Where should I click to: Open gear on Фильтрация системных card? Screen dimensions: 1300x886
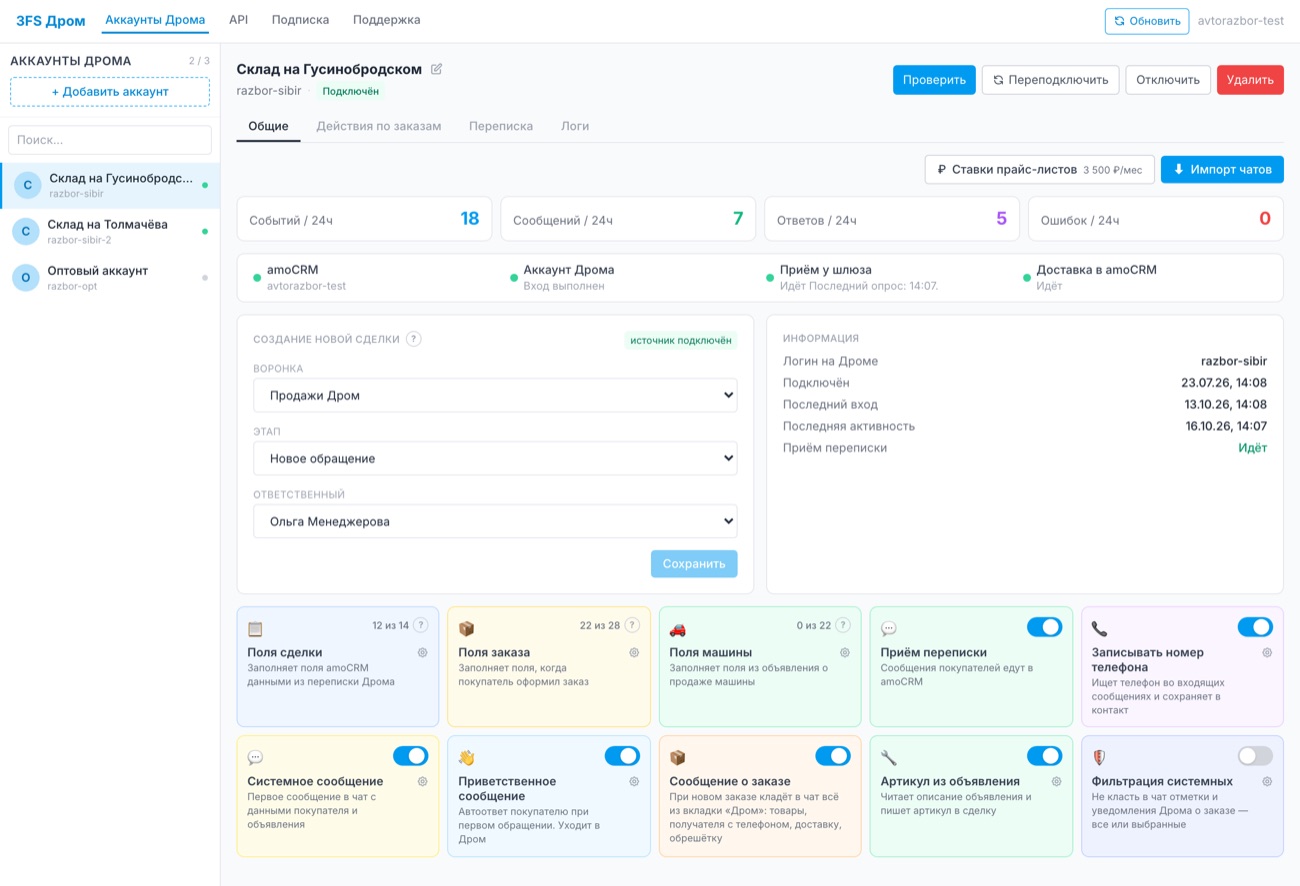pos(1267,781)
